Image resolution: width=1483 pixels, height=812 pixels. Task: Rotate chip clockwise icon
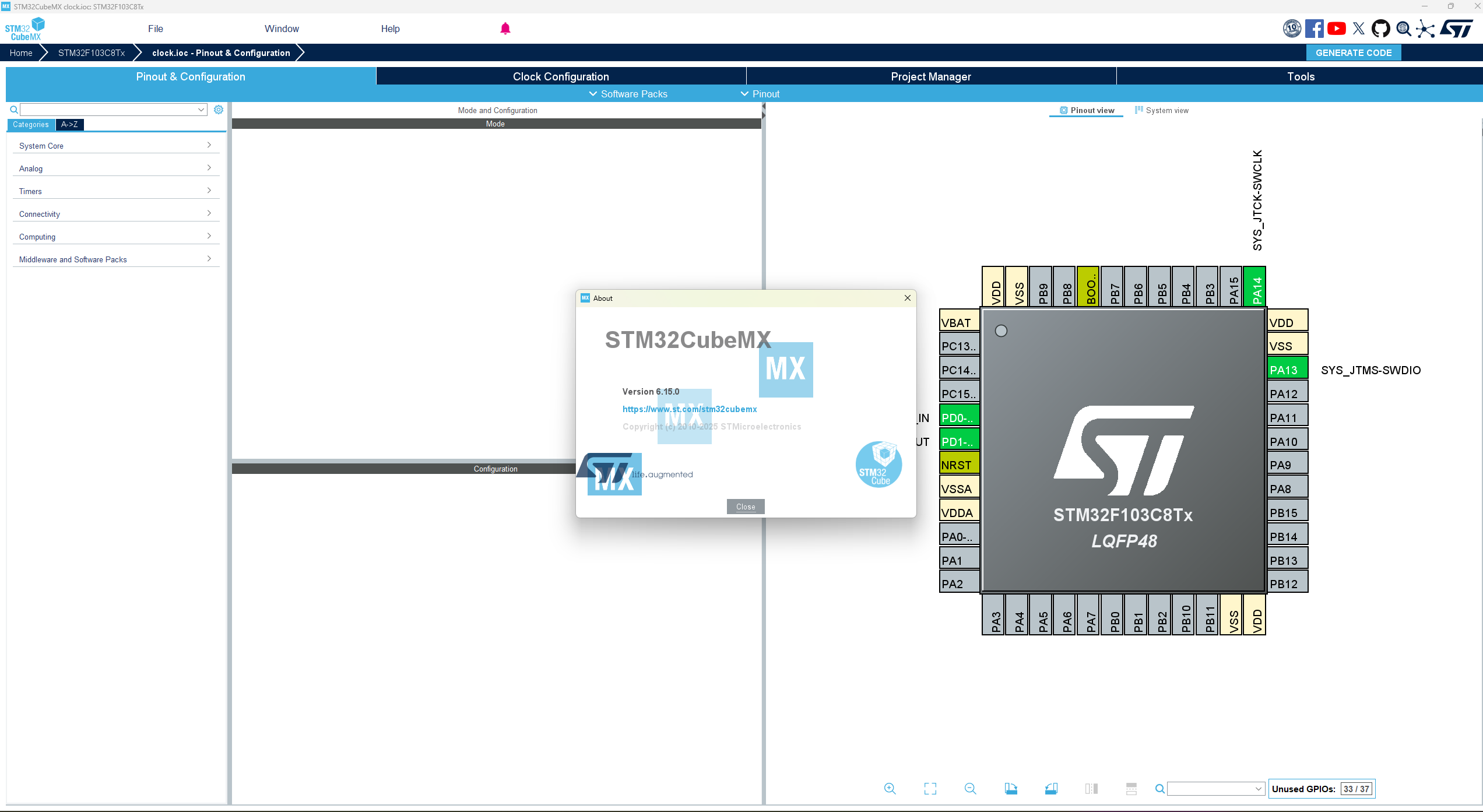(1011, 789)
